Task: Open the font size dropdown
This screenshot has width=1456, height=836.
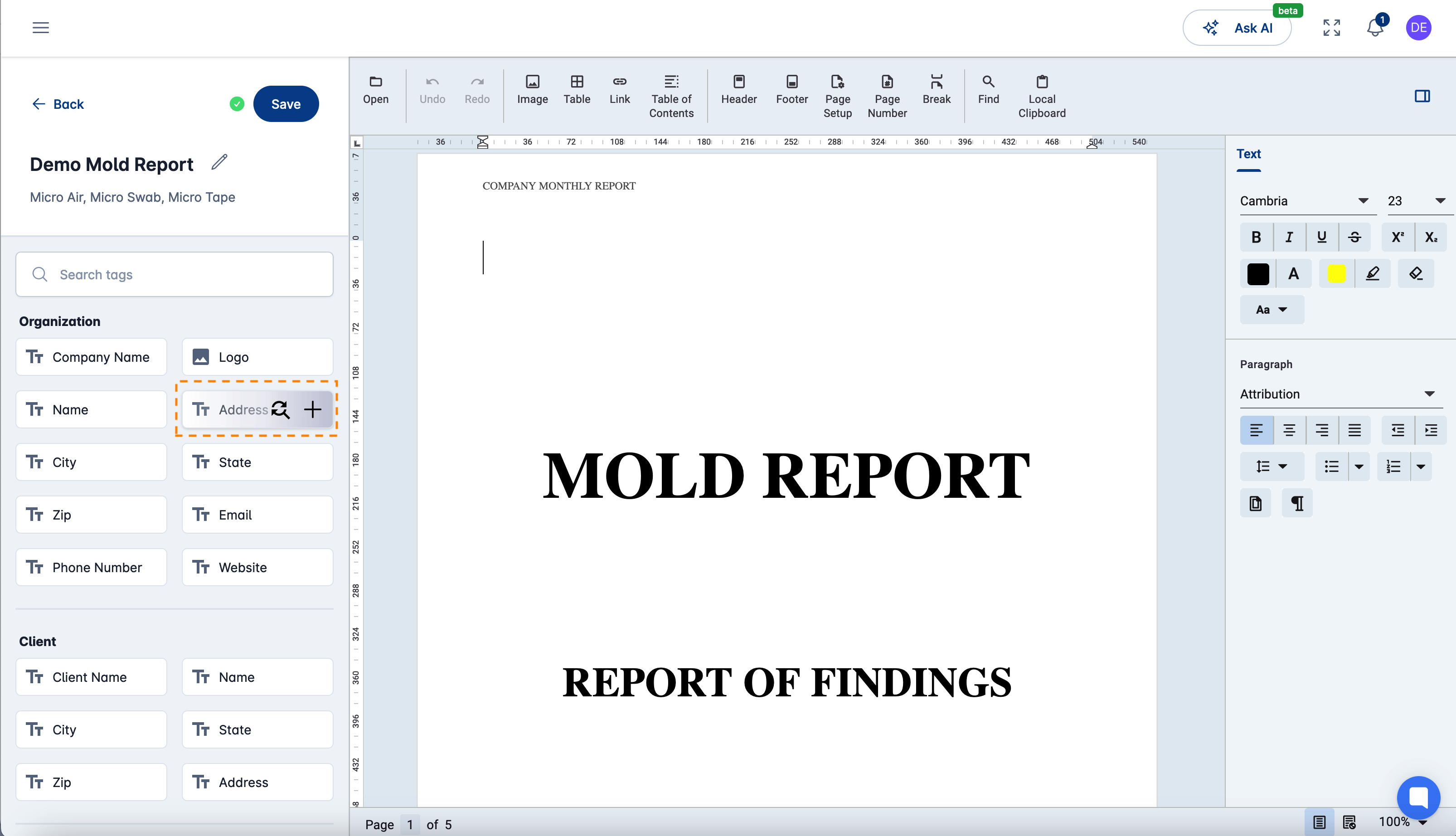Action: tap(1441, 201)
